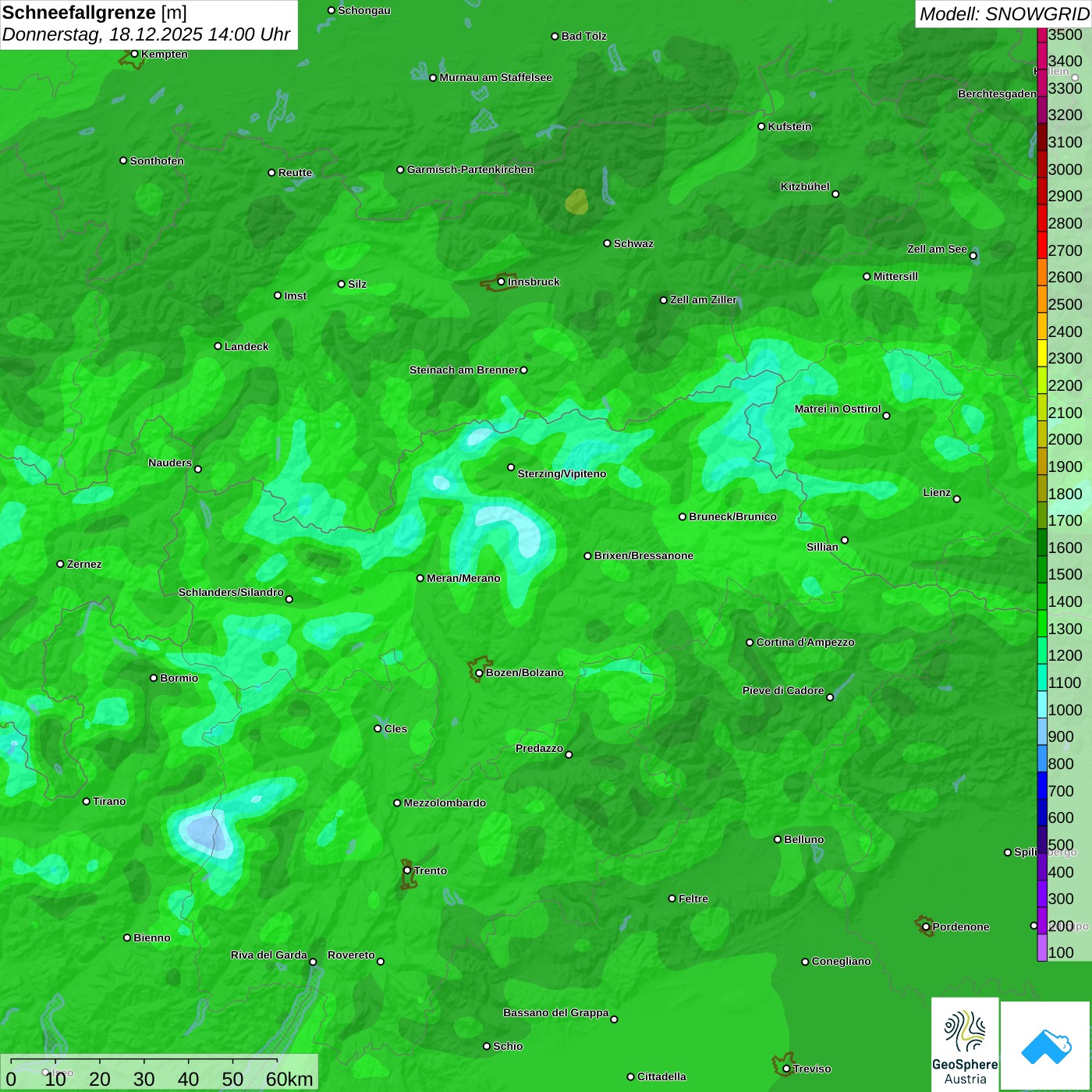Select the Kufstein label
This screenshot has width=1092, height=1092.
tap(789, 126)
